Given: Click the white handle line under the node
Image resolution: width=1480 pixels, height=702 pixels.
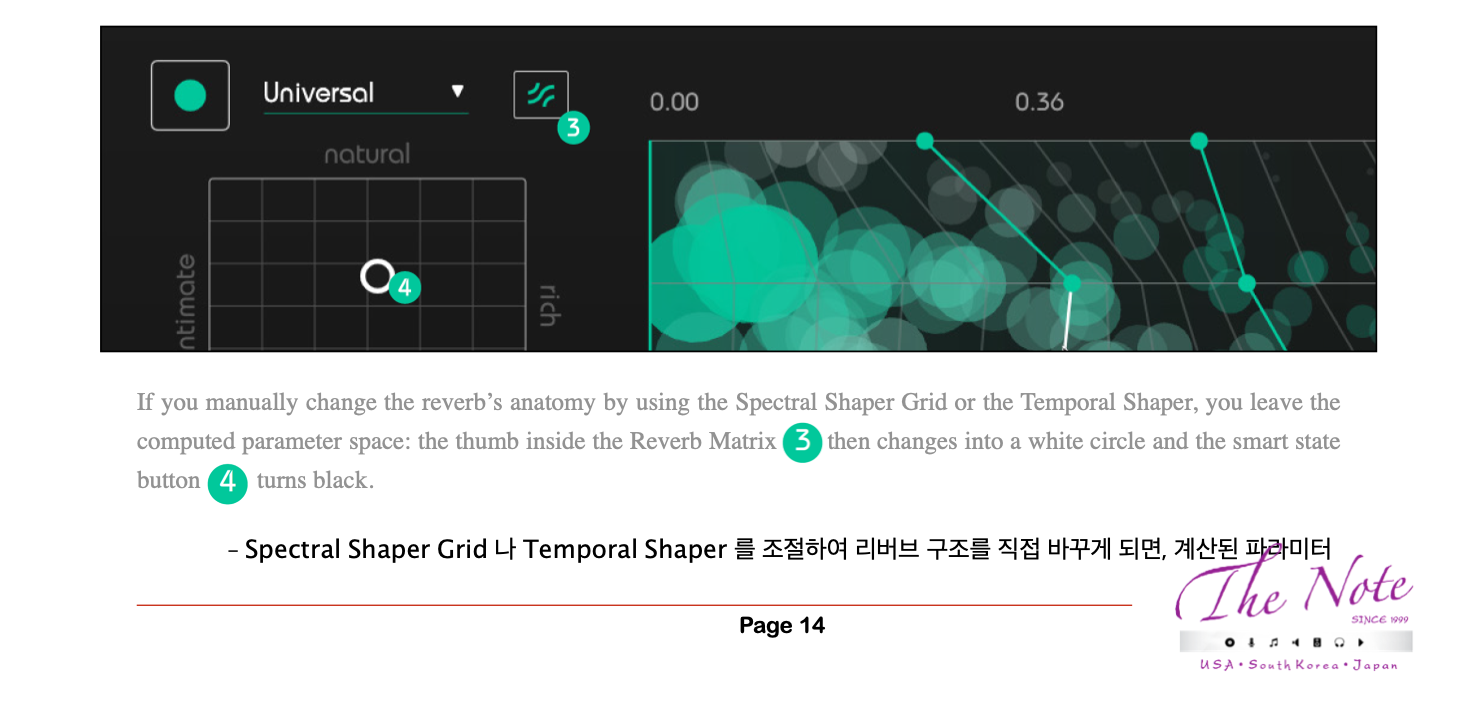Looking at the screenshot, I should click(x=1068, y=321).
